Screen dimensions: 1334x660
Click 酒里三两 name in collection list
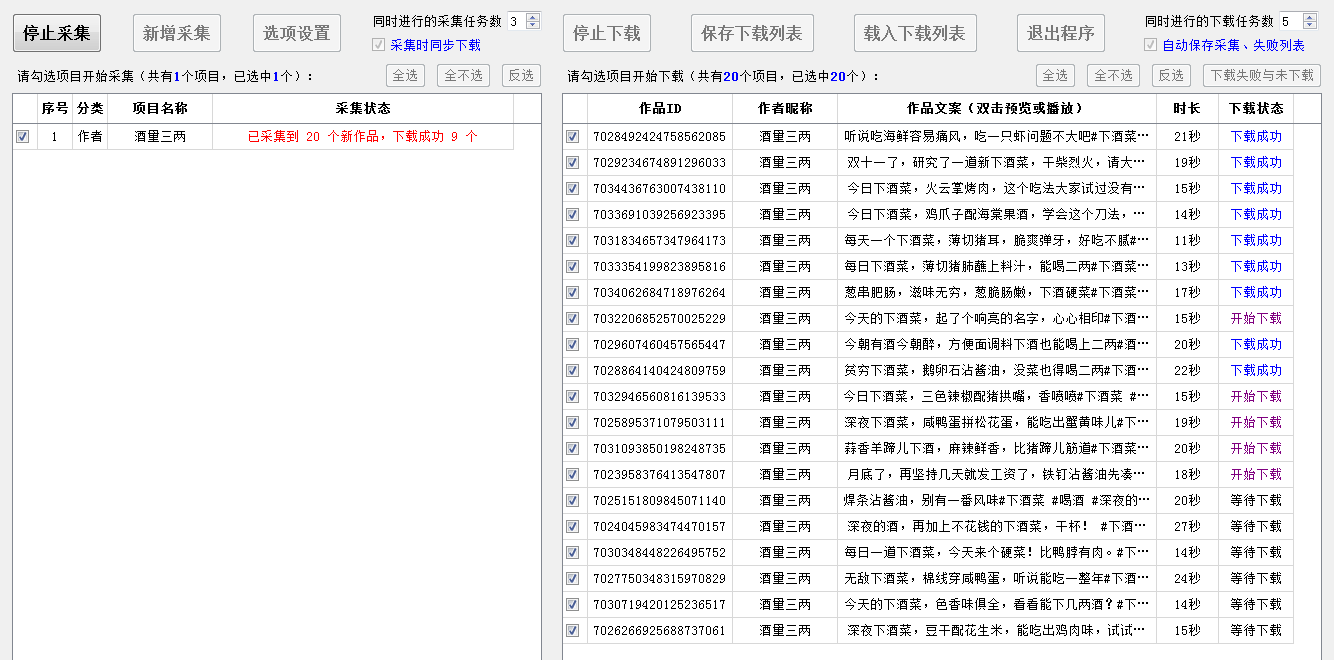160,137
